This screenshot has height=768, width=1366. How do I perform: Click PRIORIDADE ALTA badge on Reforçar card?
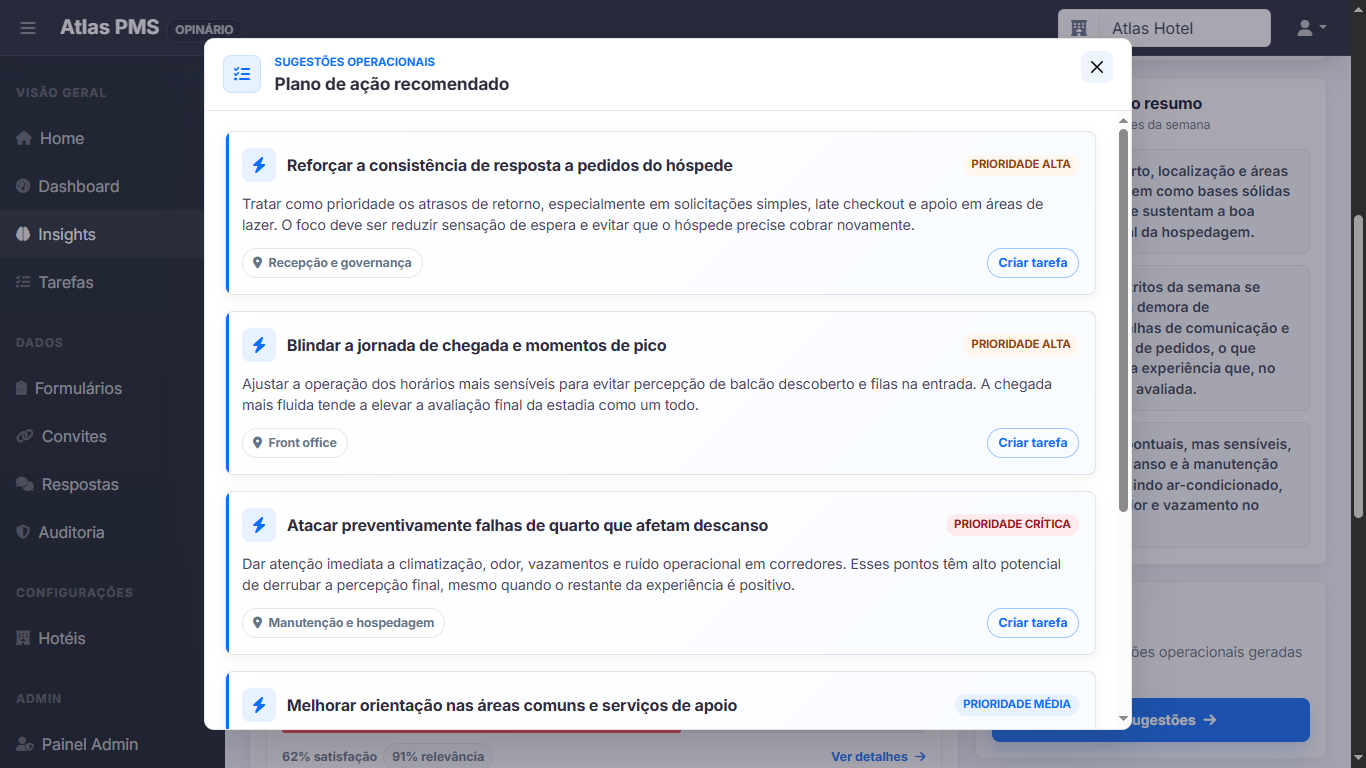pyautogui.click(x=1021, y=164)
